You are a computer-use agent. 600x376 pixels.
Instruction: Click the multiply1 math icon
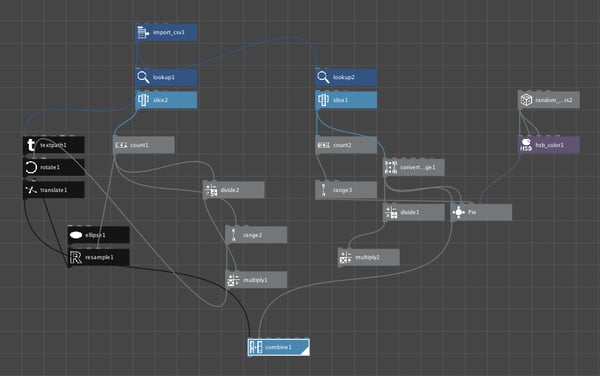point(233,280)
